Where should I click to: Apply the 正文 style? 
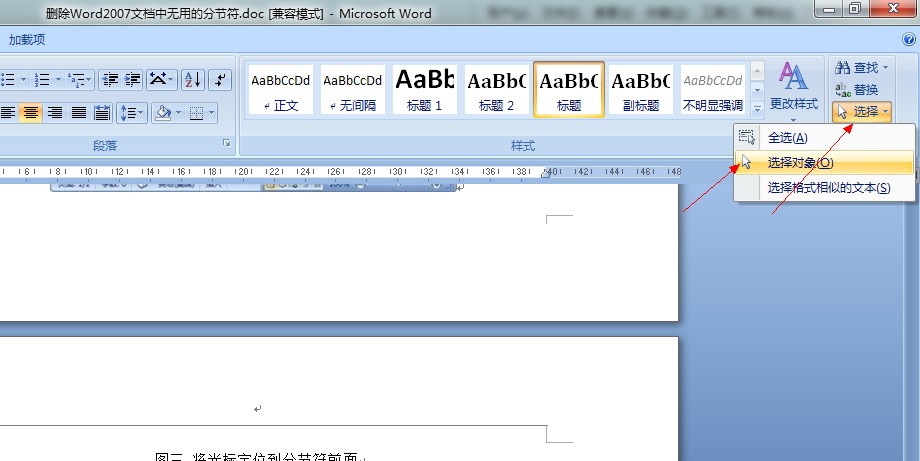click(280, 90)
